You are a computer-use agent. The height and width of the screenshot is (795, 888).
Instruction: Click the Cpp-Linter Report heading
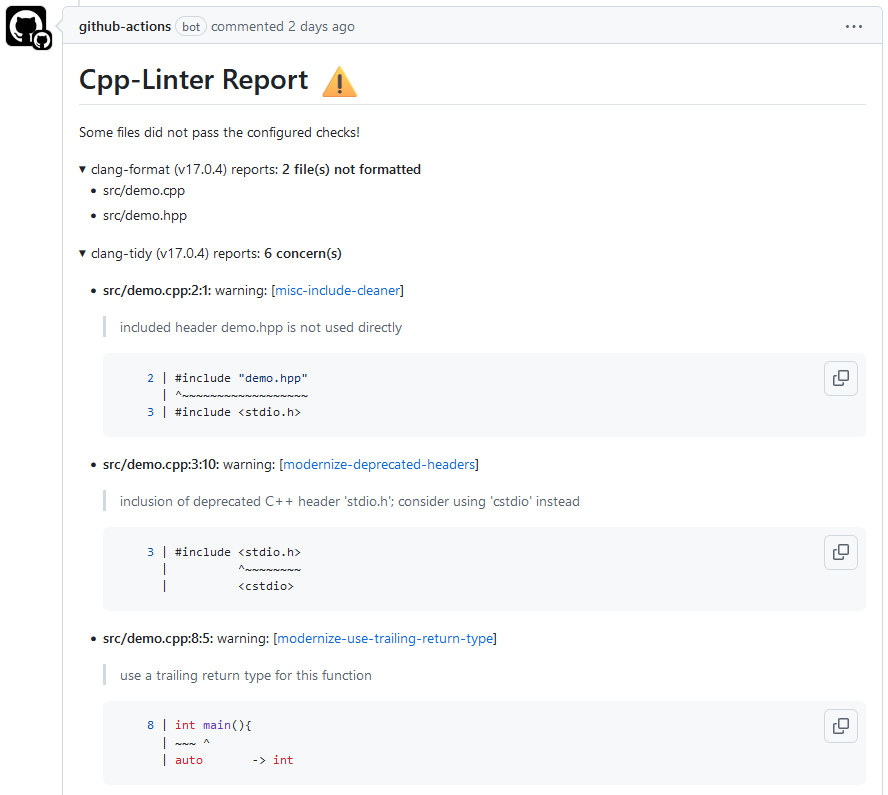[x=194, y=81]
